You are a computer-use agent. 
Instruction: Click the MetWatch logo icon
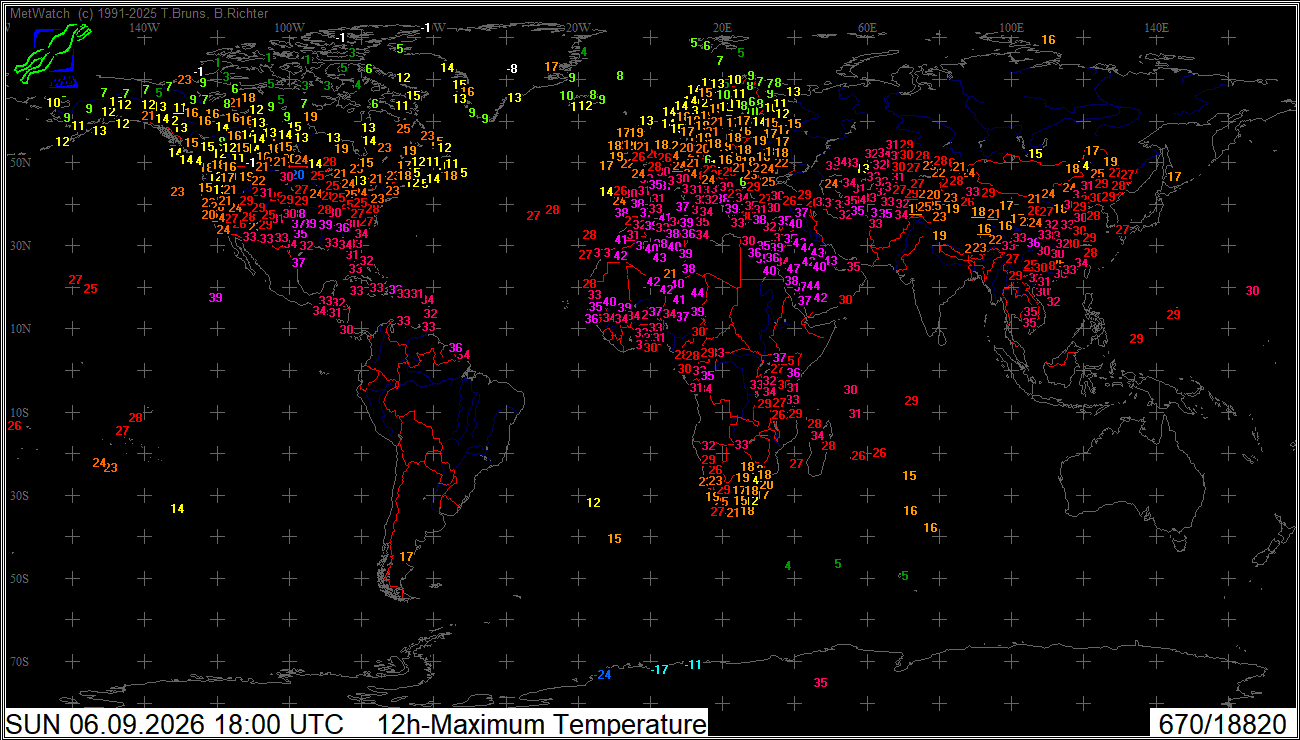coord(51,56)
